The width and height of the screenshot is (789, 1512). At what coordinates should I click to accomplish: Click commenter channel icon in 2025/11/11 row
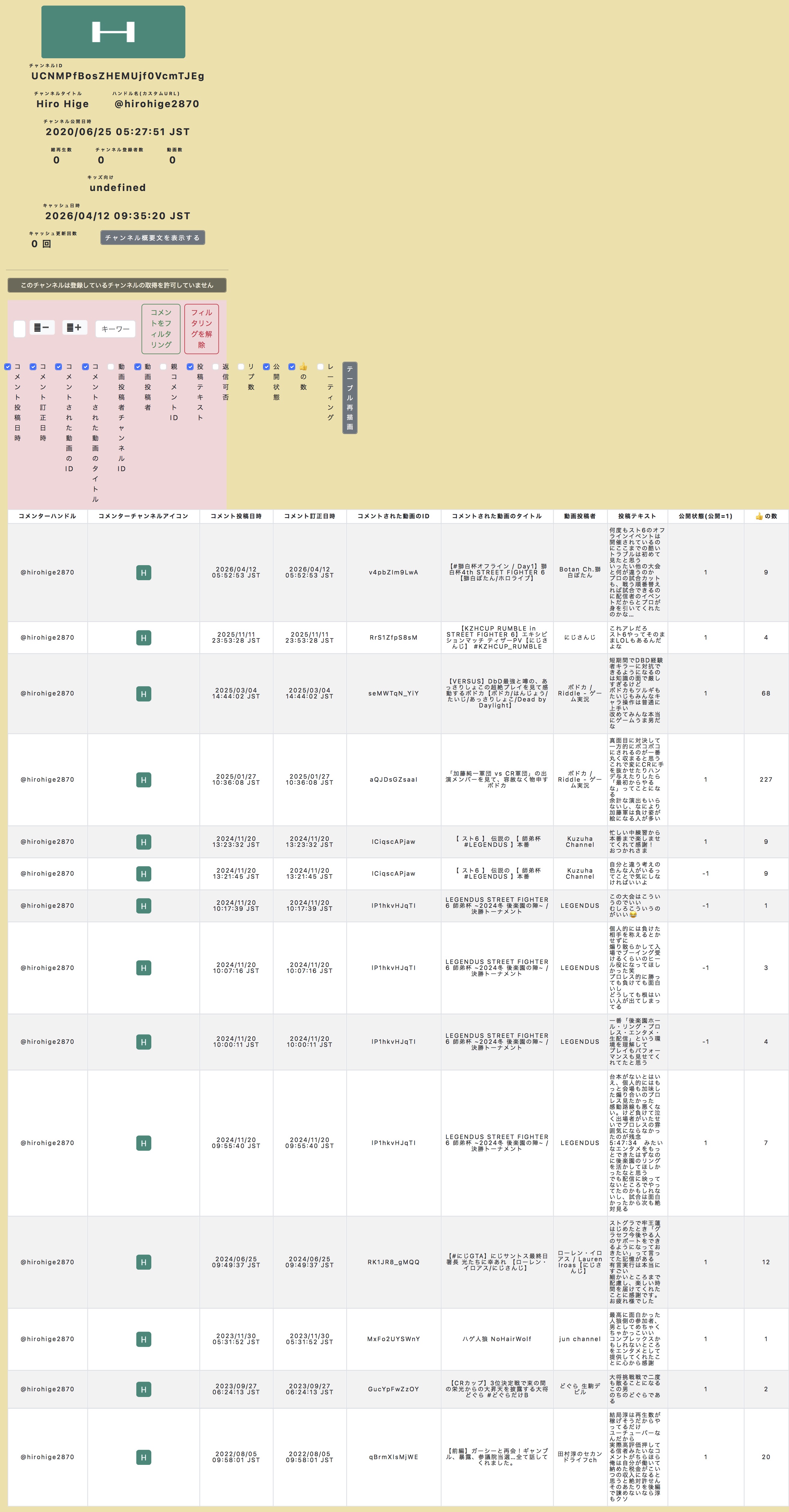point(144,638)
